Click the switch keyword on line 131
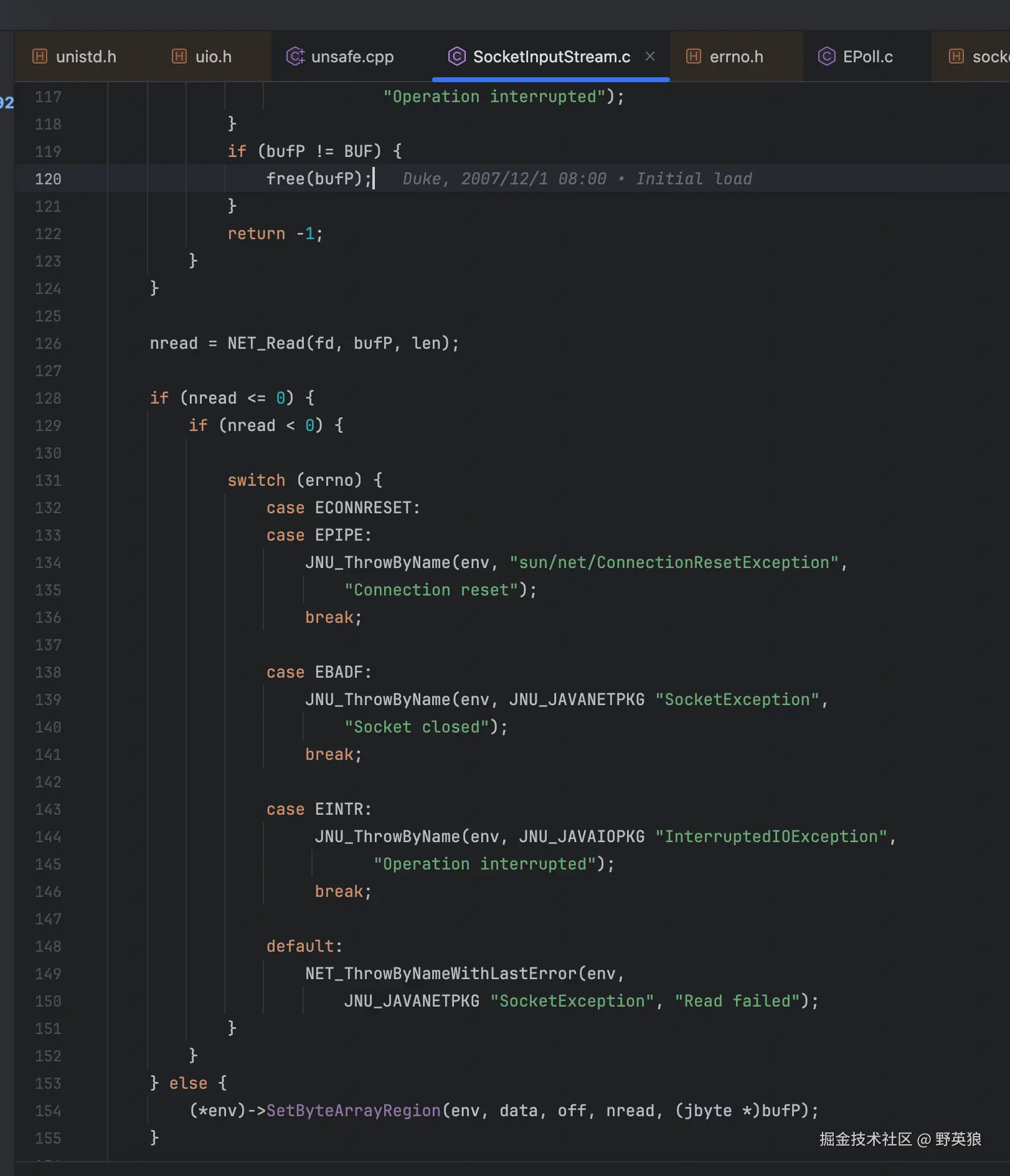 point(256,480)
